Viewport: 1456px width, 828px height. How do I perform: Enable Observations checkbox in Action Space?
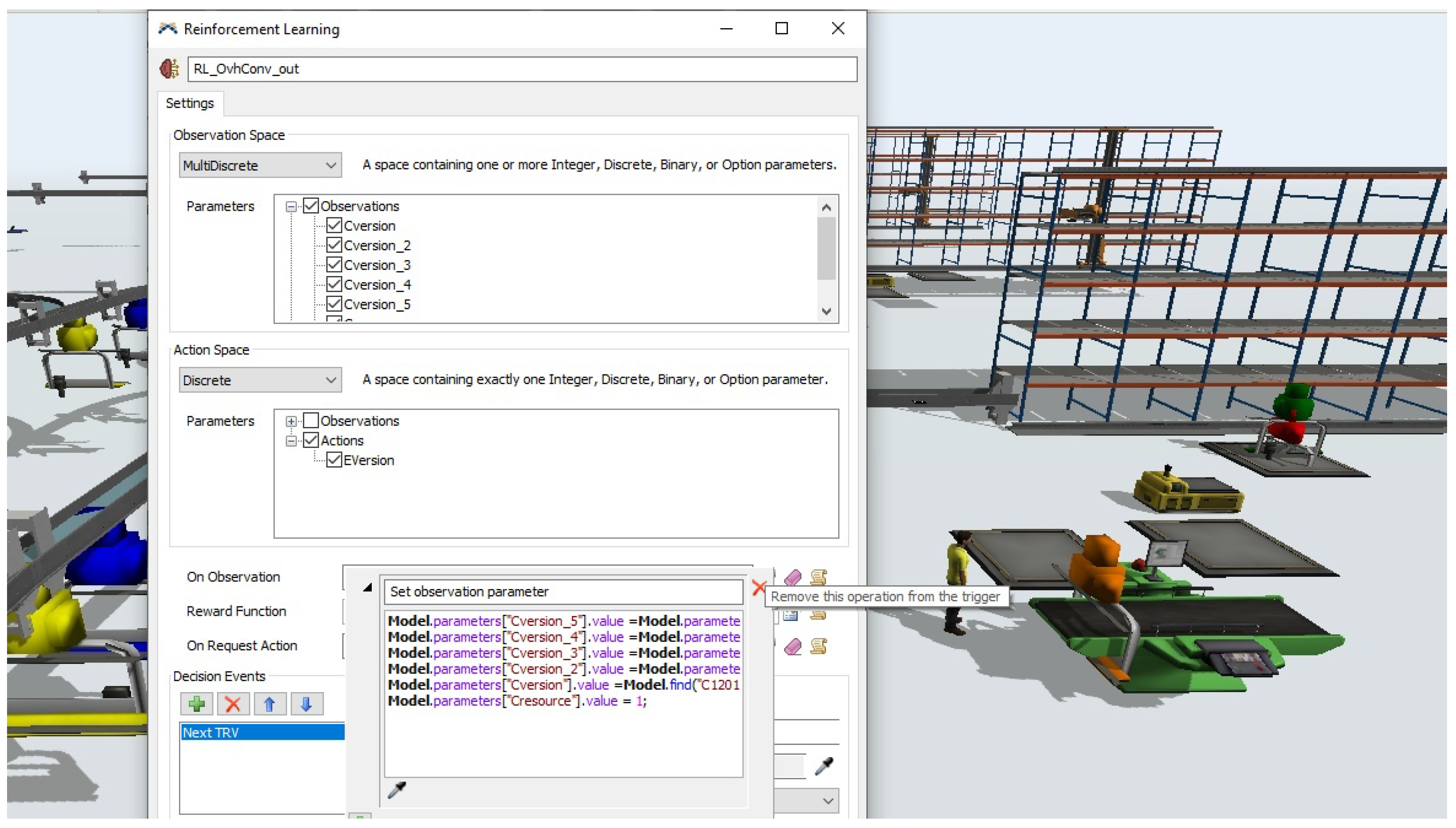click(311, 421)
